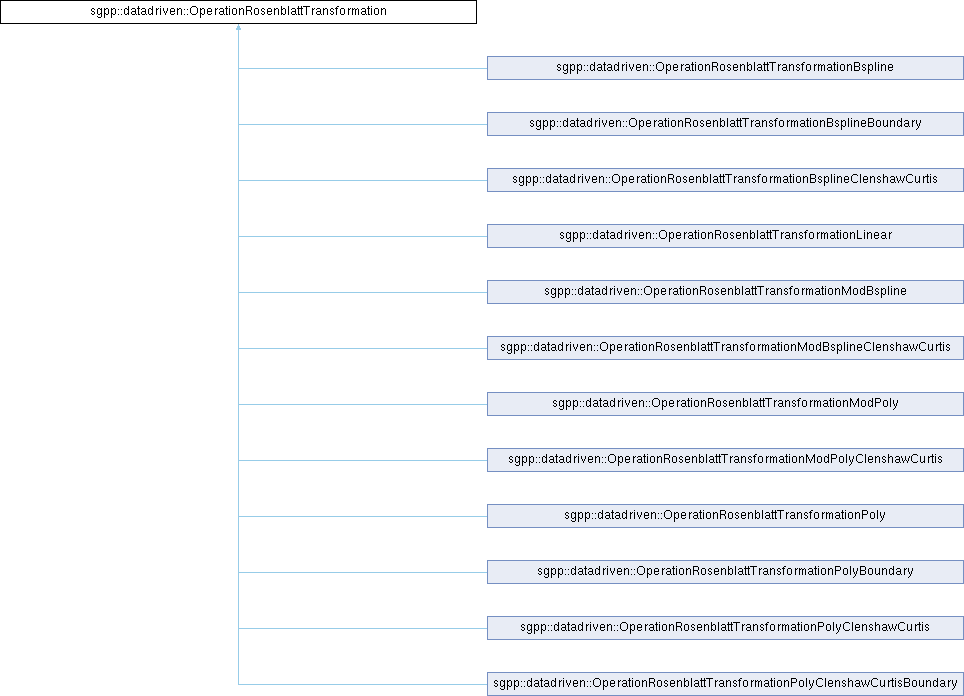964x696 pixels.
Task: Select OperationRosenblattTransformationPolyClenshawCurtisBoundary node
Action: 725,684
